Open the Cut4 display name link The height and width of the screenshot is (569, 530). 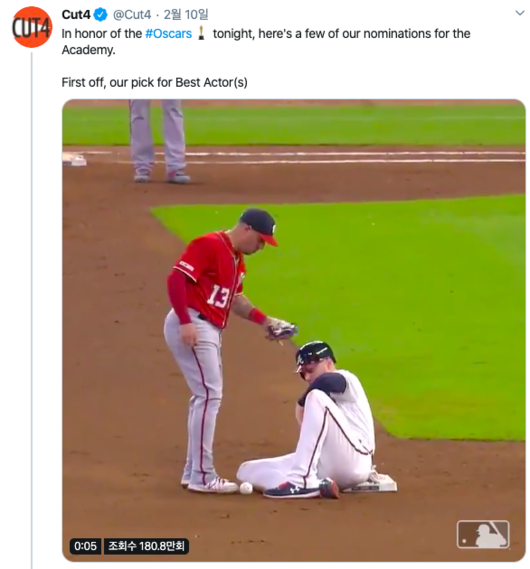pos(76,15)
